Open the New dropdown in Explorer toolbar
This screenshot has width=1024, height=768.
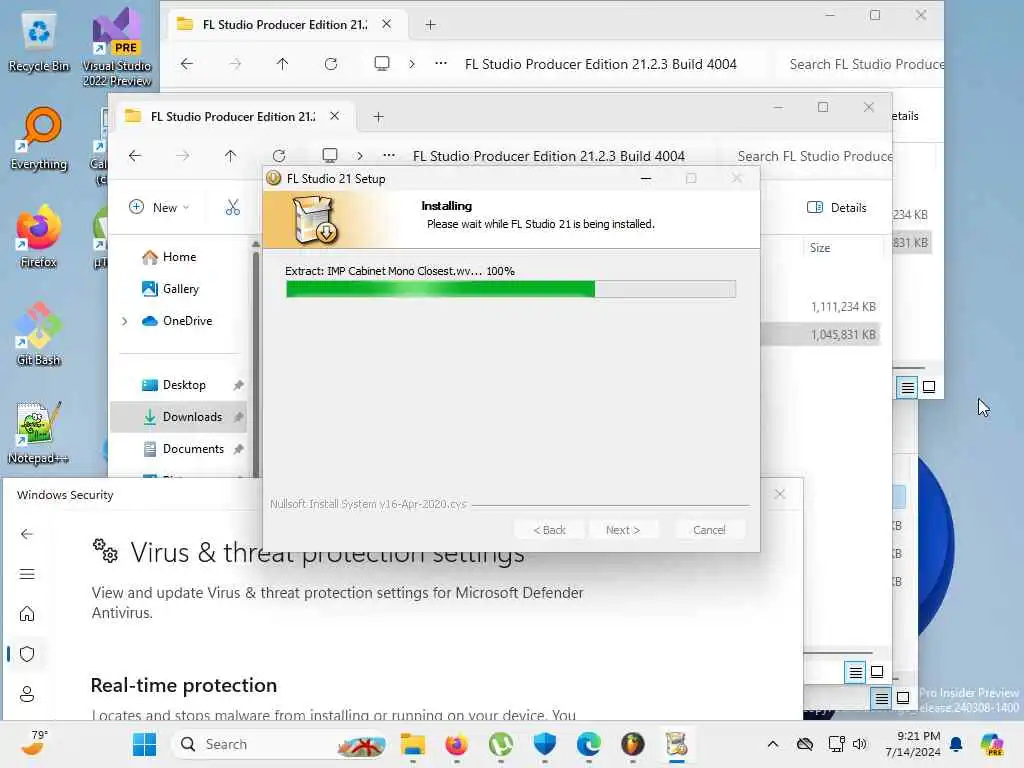tap(159, 208)
